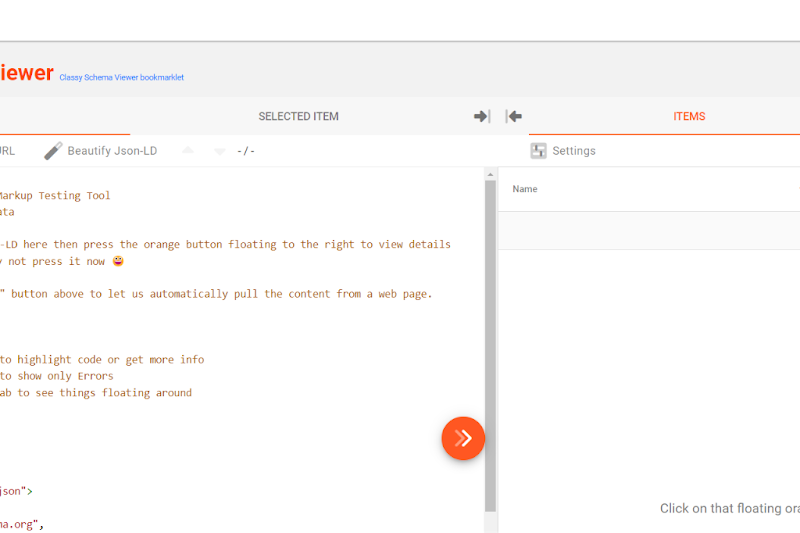Click the Viewer logo text
Viewport: 800px width, 533px height.
click(26, 73)
